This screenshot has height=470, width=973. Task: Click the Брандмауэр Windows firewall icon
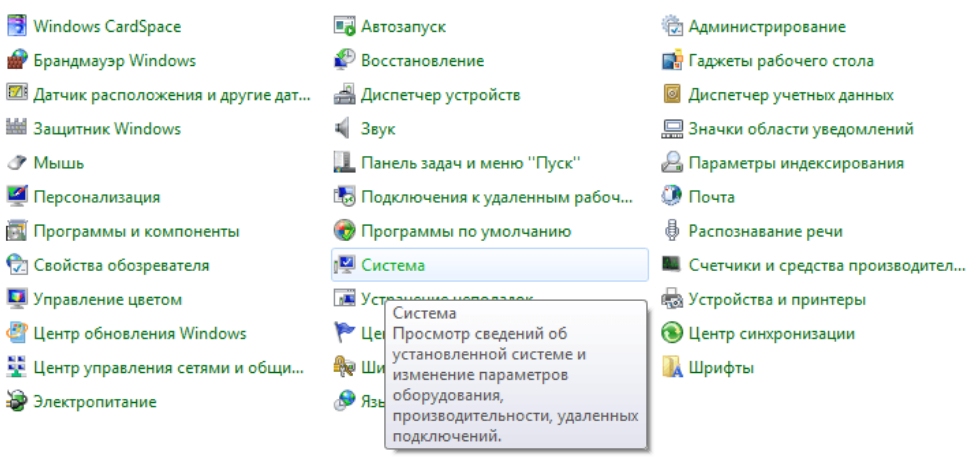(x=17, y=61)
